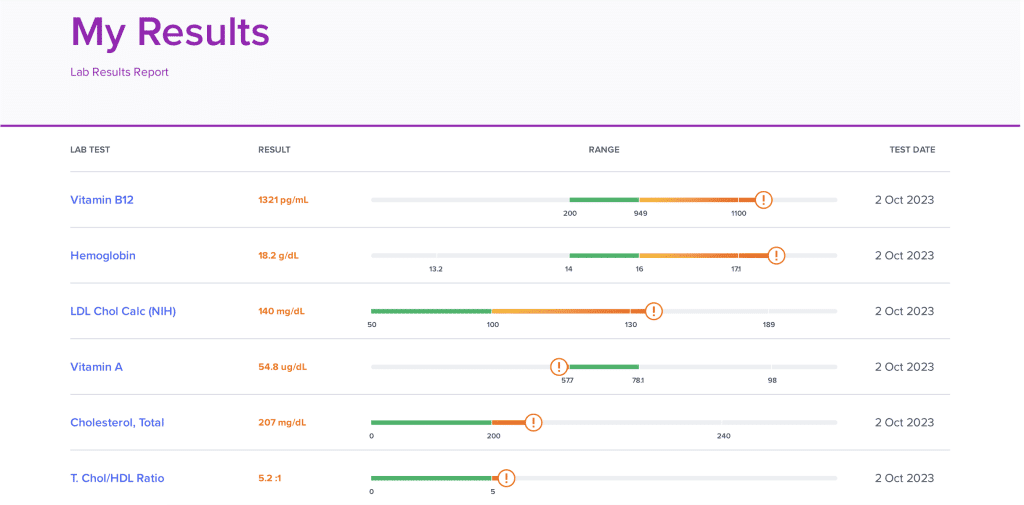
Task: Click the Vitamin A low-value alert icon
Action: [559, 367]
